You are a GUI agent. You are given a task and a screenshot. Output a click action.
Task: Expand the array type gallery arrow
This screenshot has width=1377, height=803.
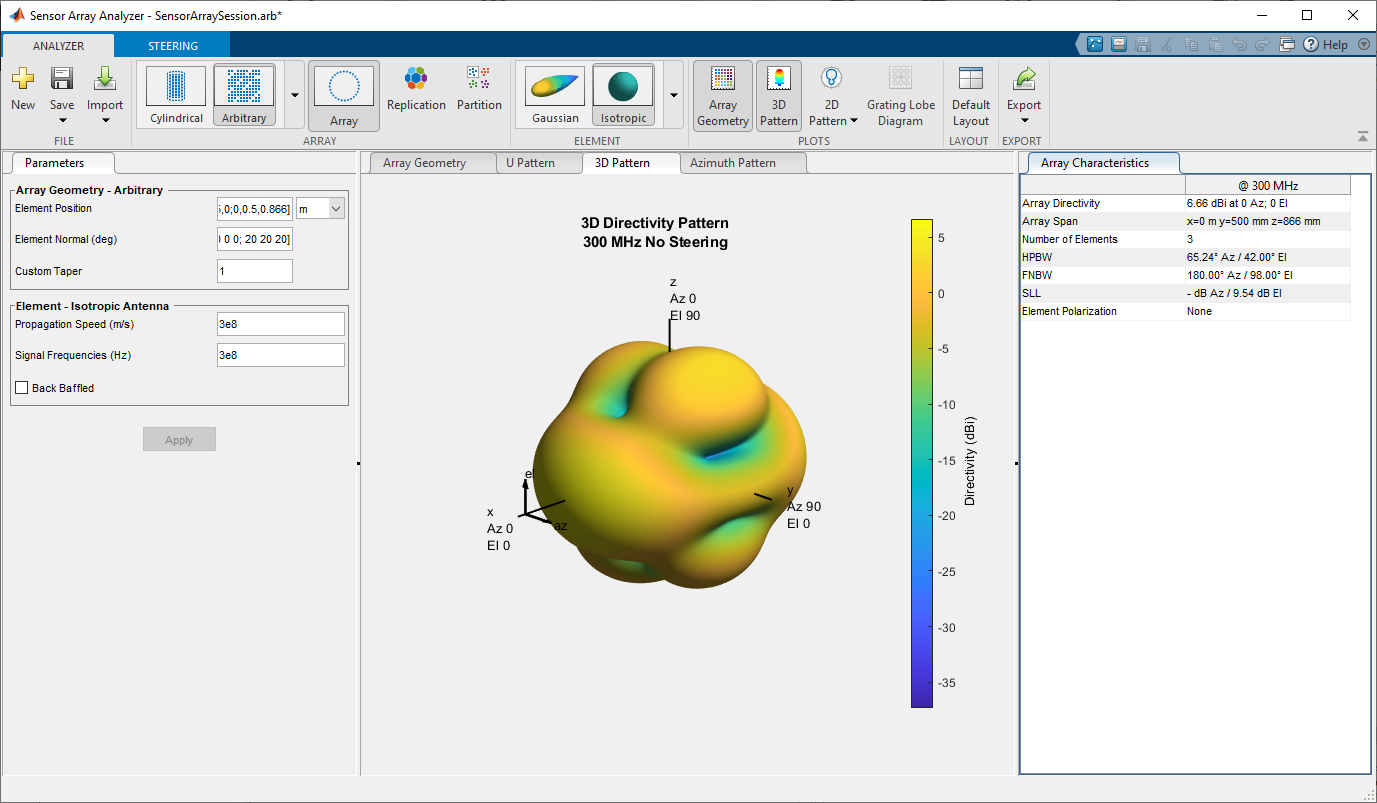295,95
